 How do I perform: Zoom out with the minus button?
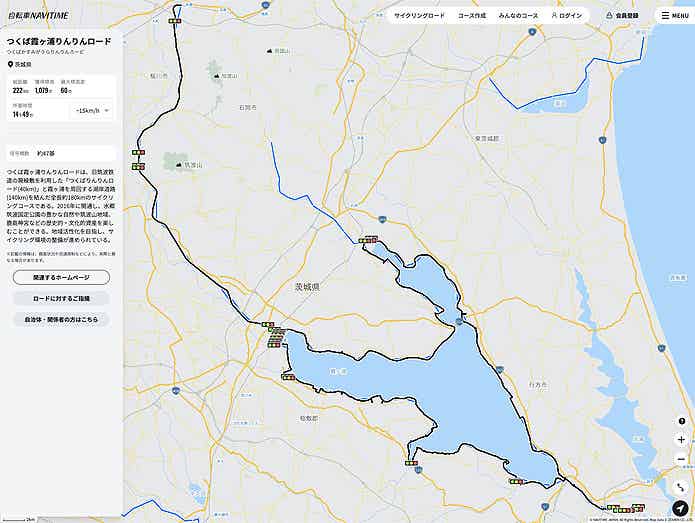click(681, 459)
